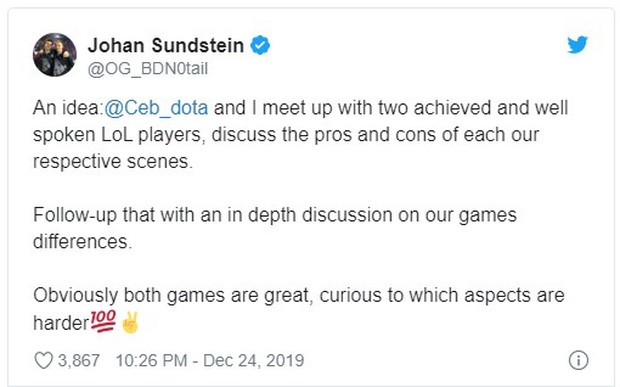The height and width of the screenshot is (387, 620).
Task: Click the 'An idea:' opening text
Action: click(x=68, y=108)
